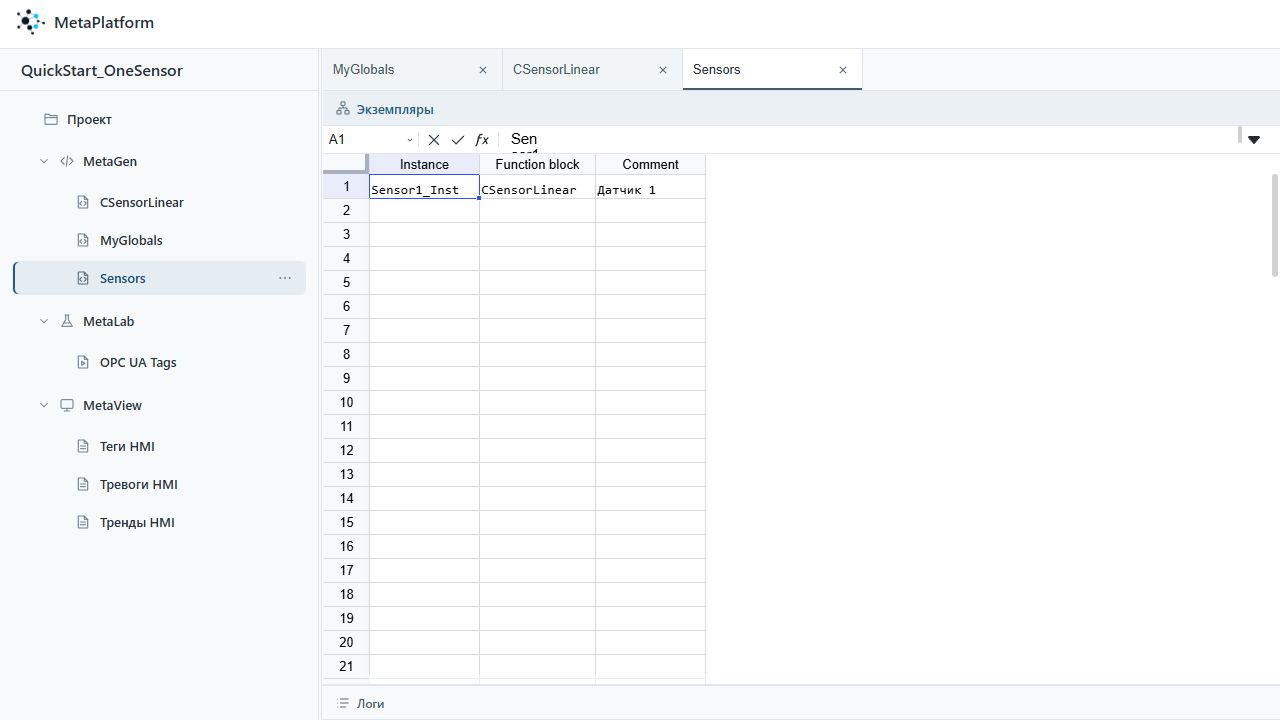Switch to the CSensorLinear tab

[x=591, y=70]
